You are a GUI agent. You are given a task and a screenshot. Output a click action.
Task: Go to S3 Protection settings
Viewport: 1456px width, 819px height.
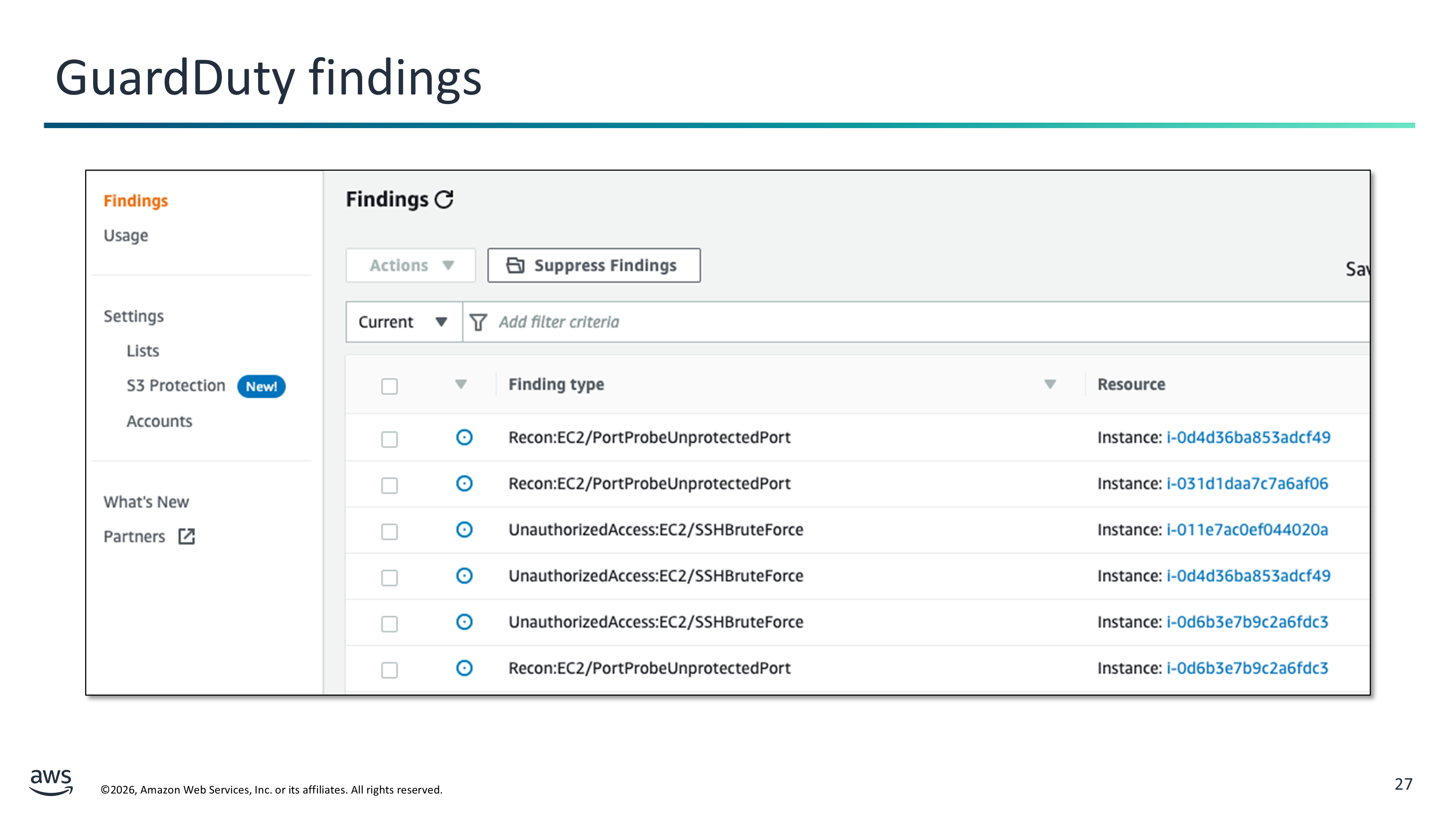(176, 386)
